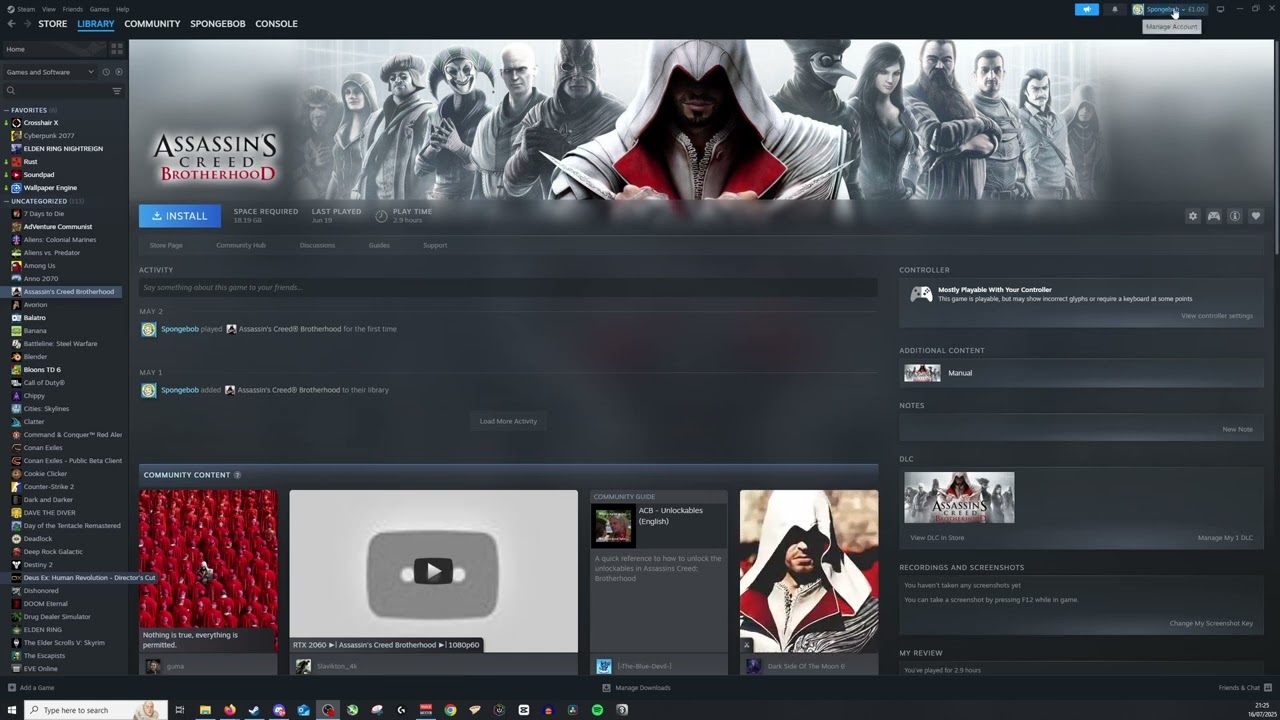
Task: Show ready-to-play games only icon
Action: 119,72
